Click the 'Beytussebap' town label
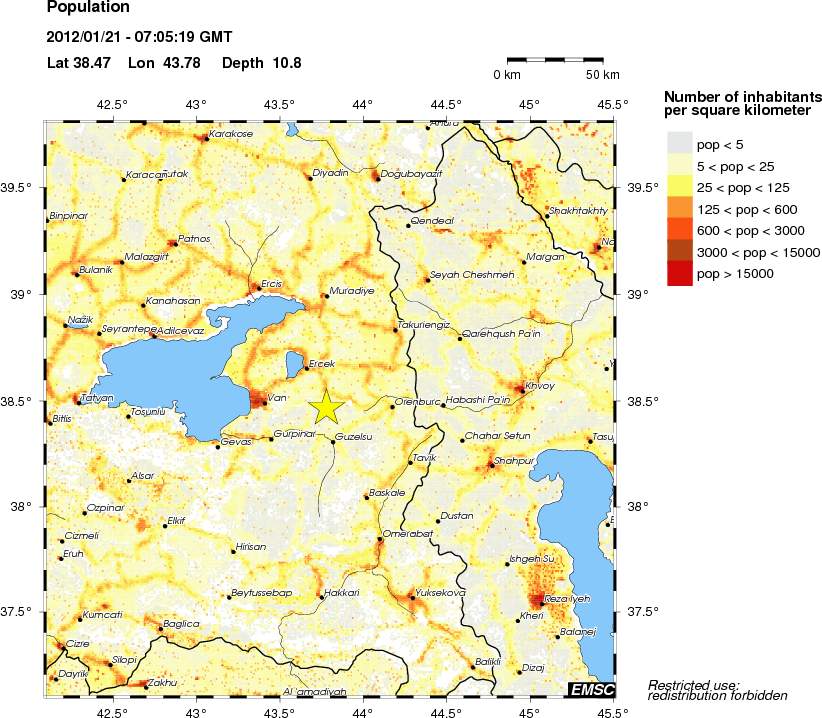This screenshot has width=822, height=718. [x=262, y=593]
